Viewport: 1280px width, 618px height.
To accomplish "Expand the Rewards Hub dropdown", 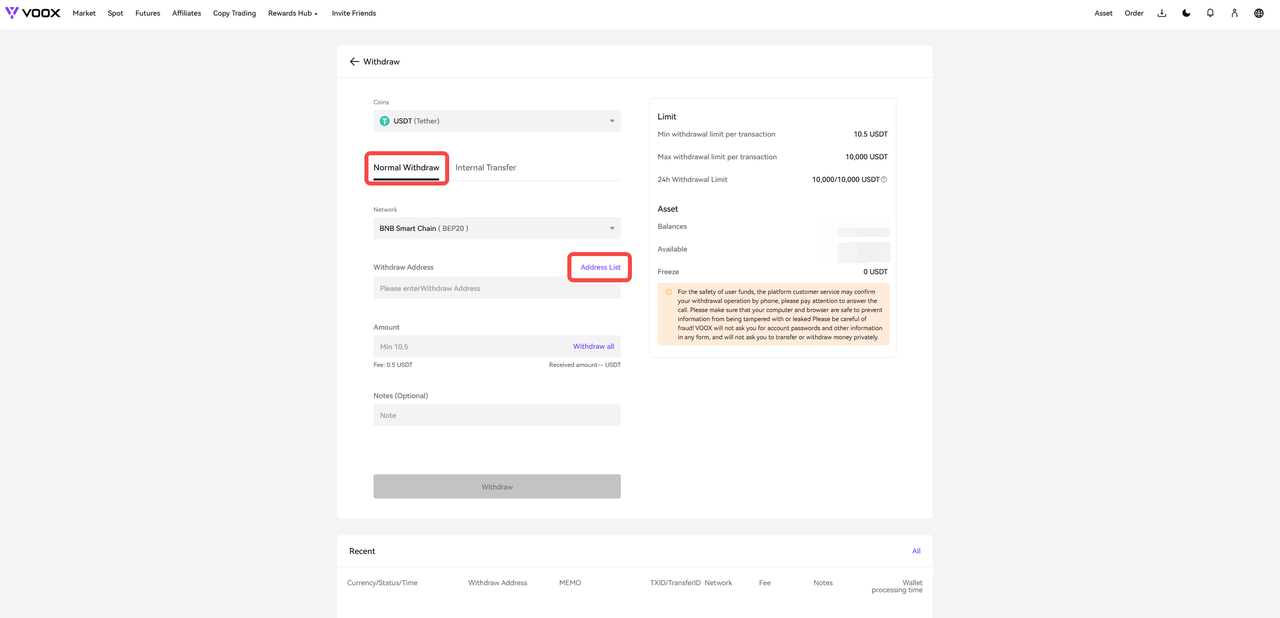I will 293,13.
